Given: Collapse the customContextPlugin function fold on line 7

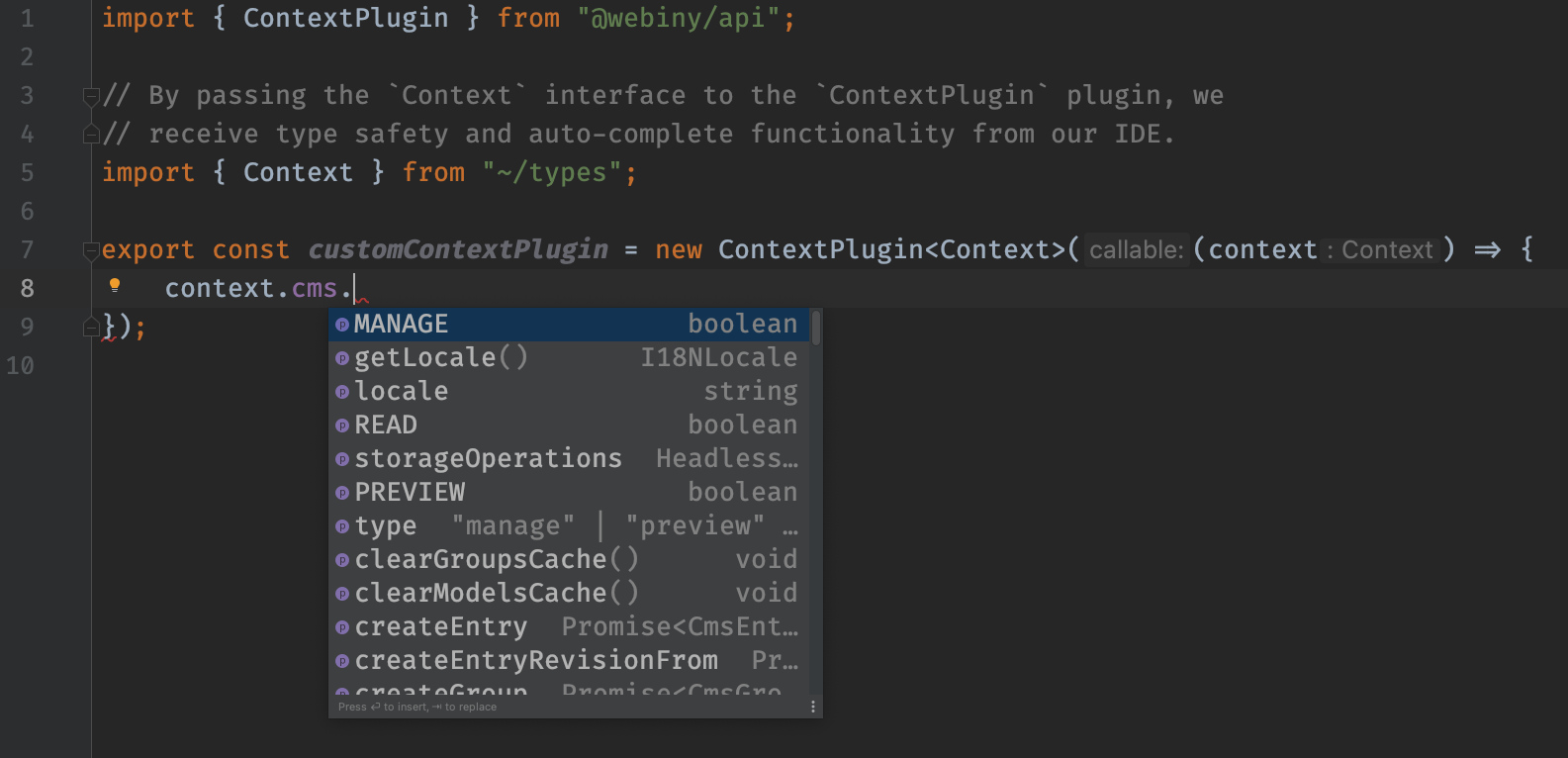Looking at the screenshot, I should pyautogui.click(x=91, y=248).
